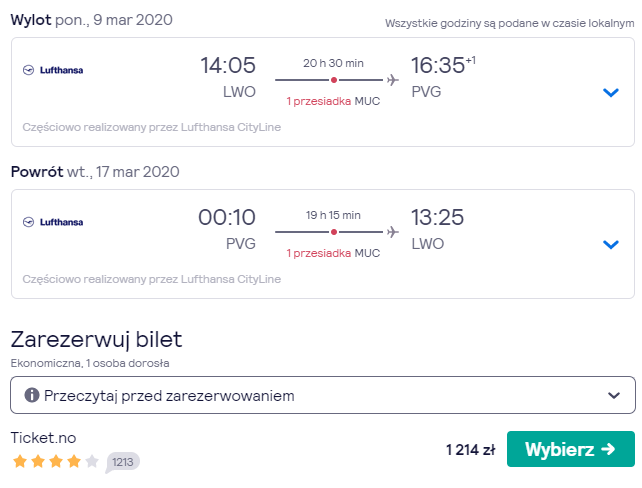Screen dimensions: 642x488
Task: Select the 13:25 LWO arrival time
Action: click(x=437, y=228)
